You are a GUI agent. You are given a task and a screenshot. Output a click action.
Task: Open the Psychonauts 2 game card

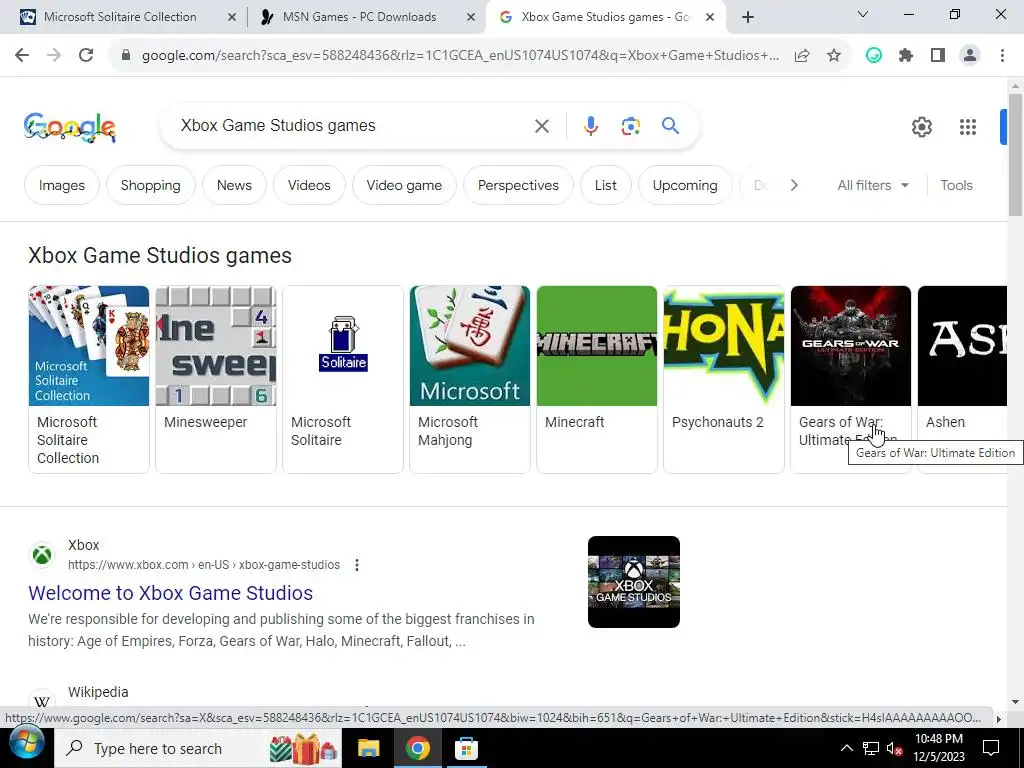[724, 379]
